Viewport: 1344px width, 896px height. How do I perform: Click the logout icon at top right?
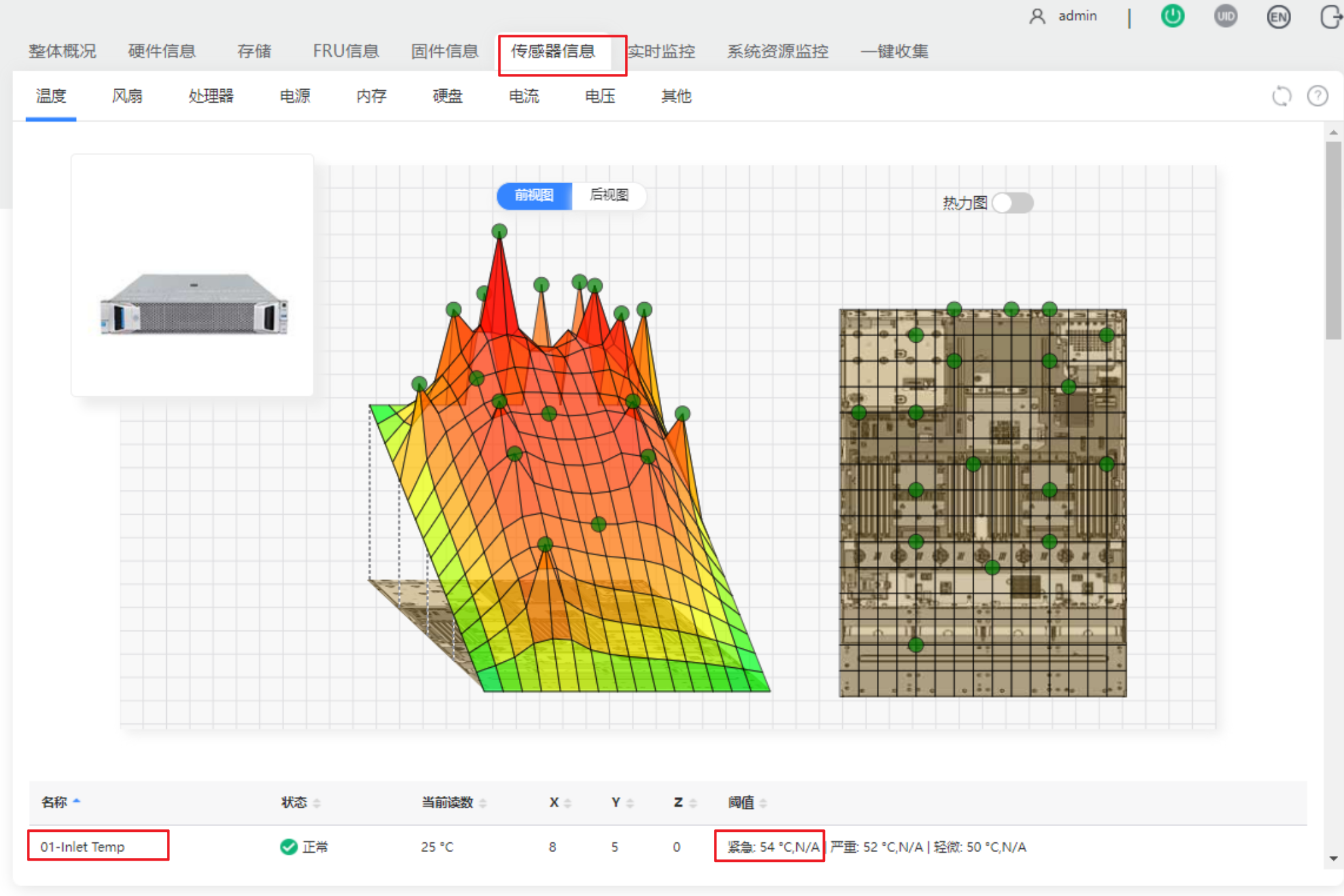(x=1330, y=16)
